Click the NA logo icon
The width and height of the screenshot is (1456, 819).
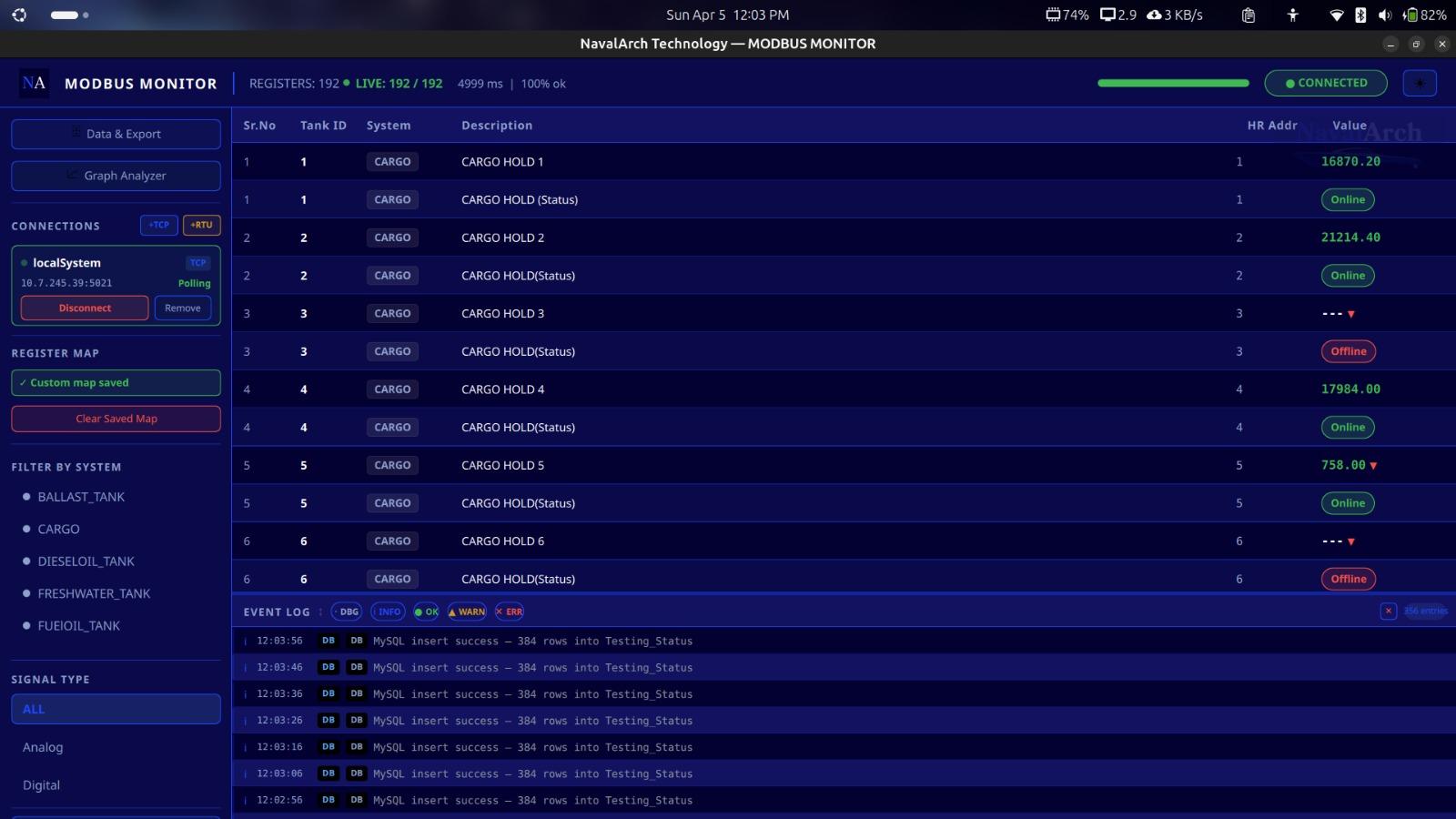point(34,83)
